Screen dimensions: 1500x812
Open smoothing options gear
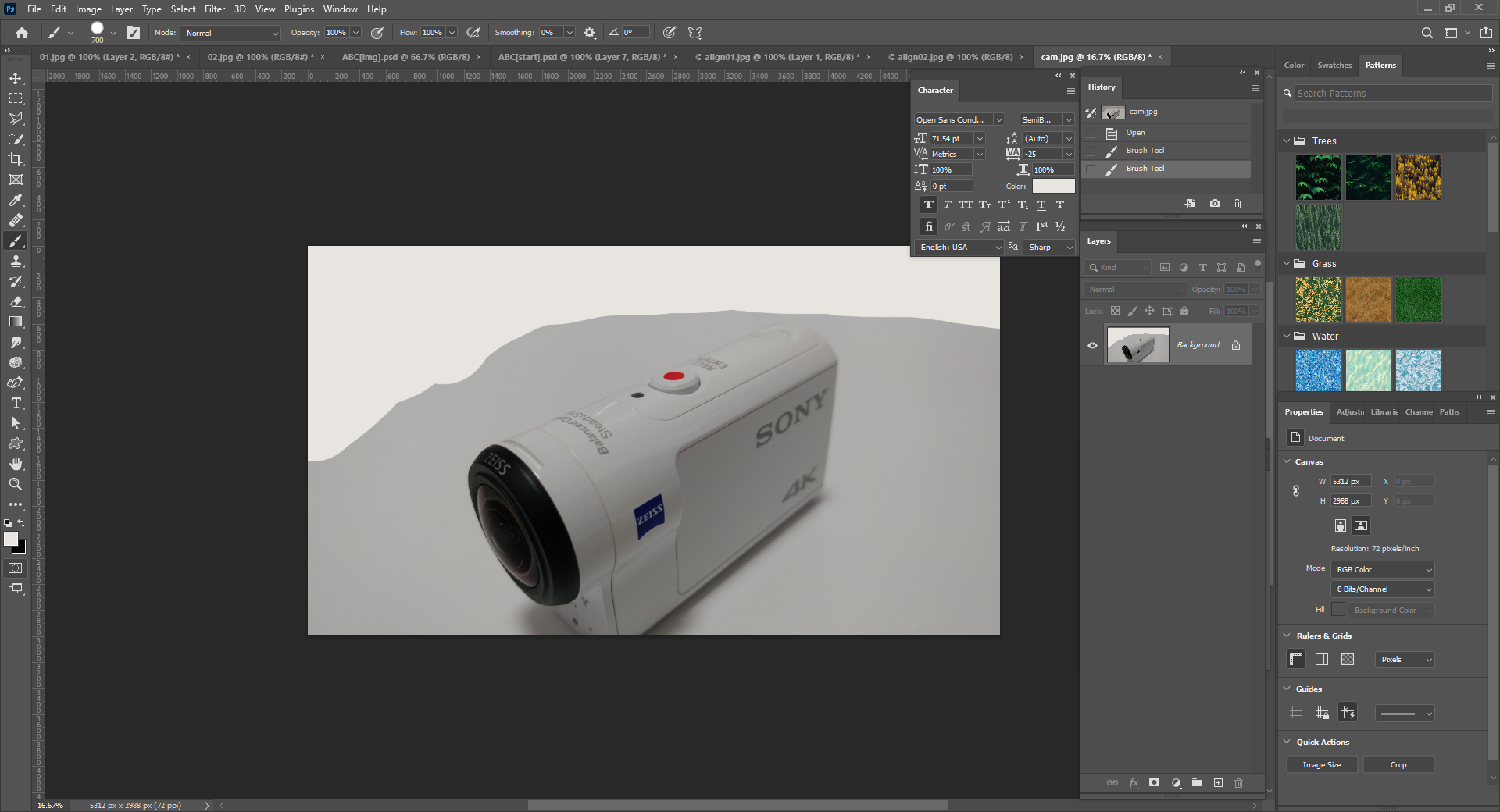click(x=590, y=33)
